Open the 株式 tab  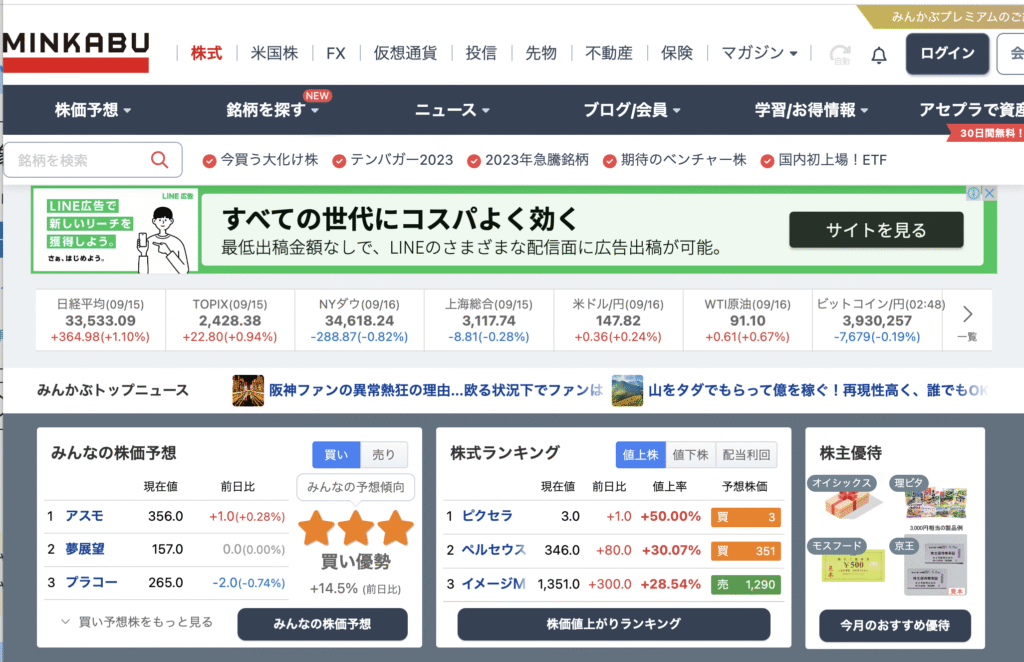click(x=206, y=53)
